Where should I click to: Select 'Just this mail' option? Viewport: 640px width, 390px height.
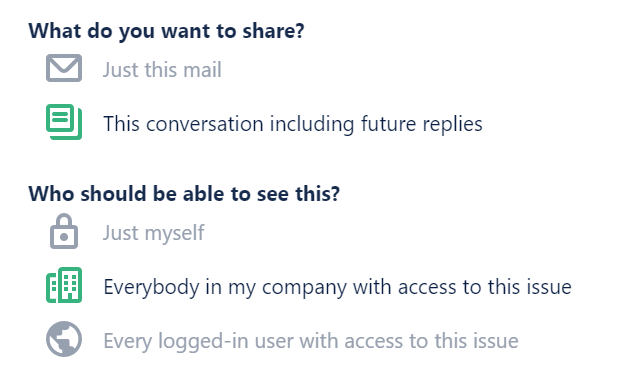pos(162,69)
